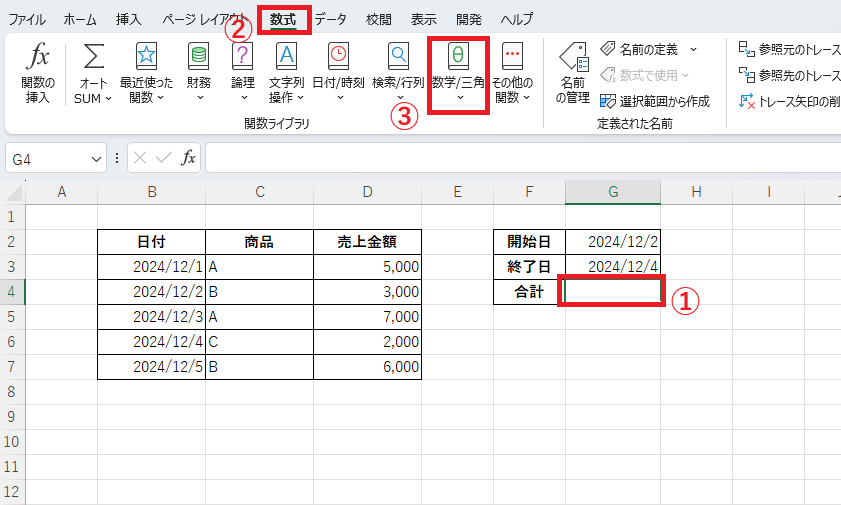
Task: Switch to the Review (校閲) tab
Action: 379,19
